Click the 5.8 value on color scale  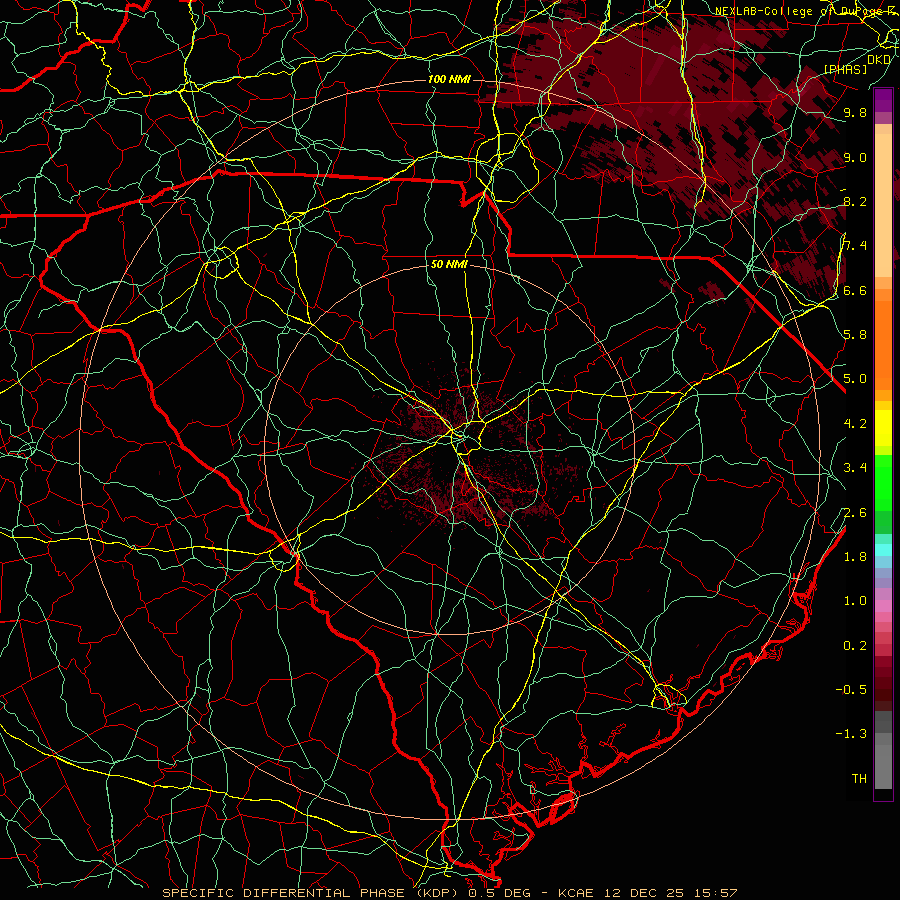[x=855, y=335]
